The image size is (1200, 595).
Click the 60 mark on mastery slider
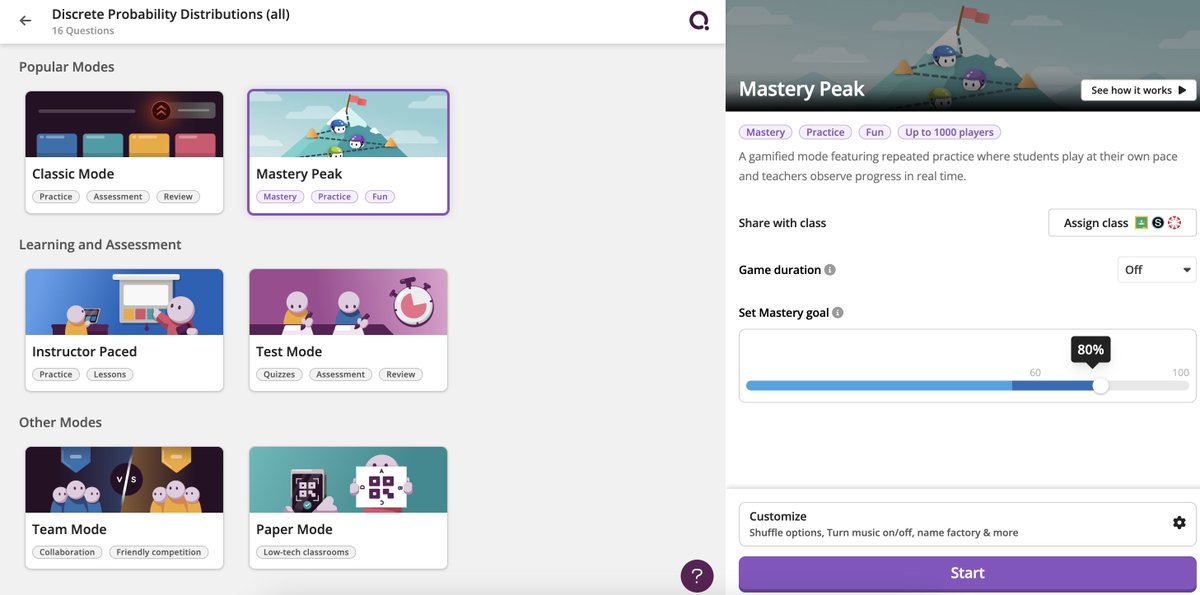[x=1035, y=373]
